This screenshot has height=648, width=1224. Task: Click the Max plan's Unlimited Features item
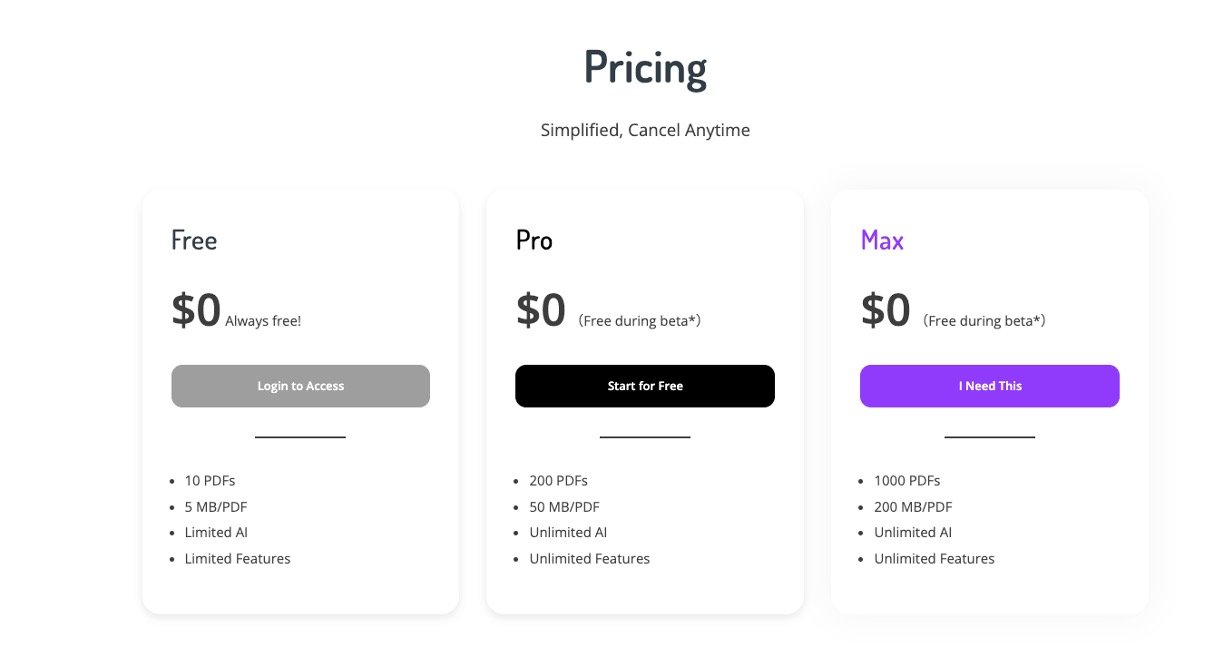click(934, 558)
